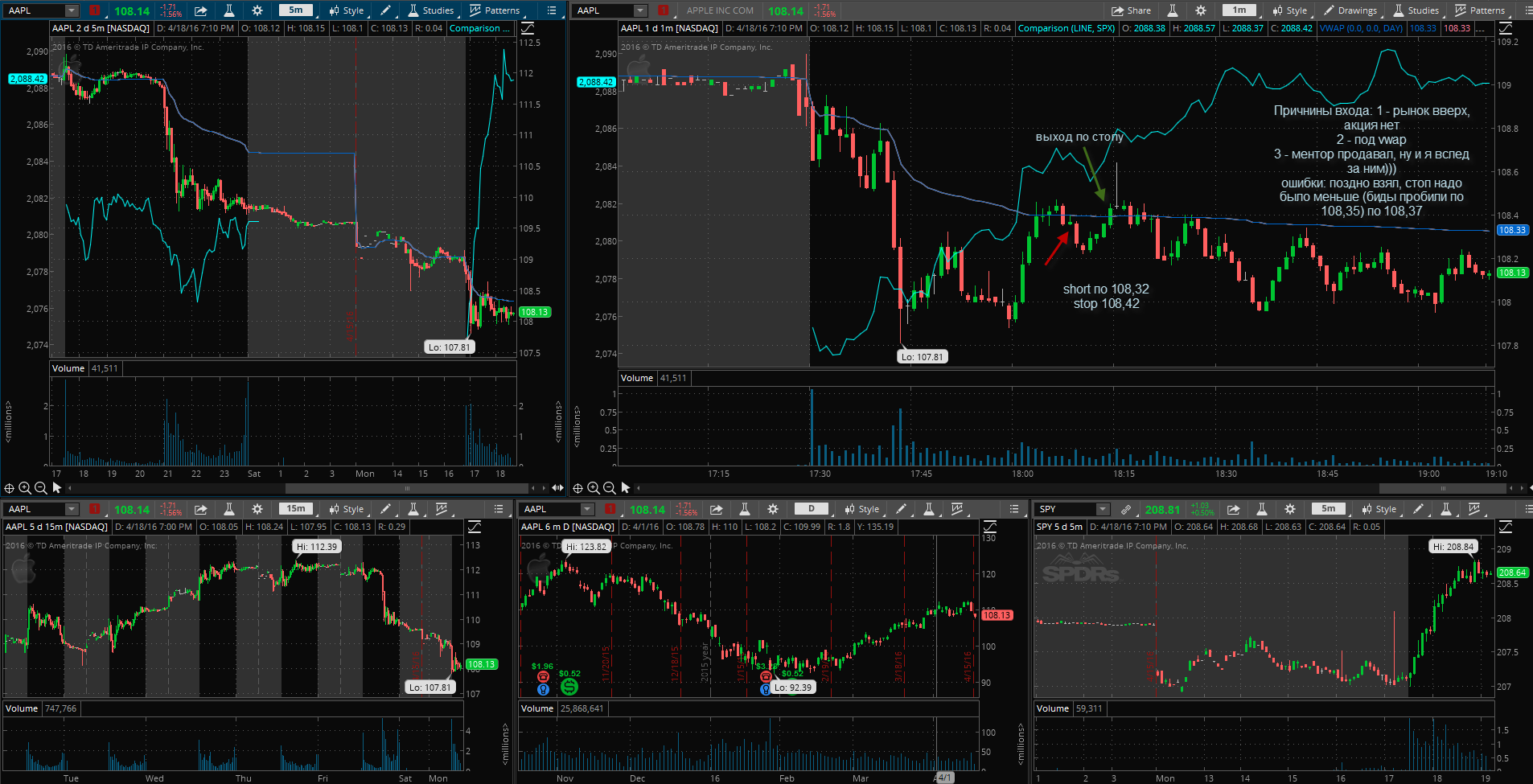Select pointer cursor tool below top-left chart

(x=56, y=488)
